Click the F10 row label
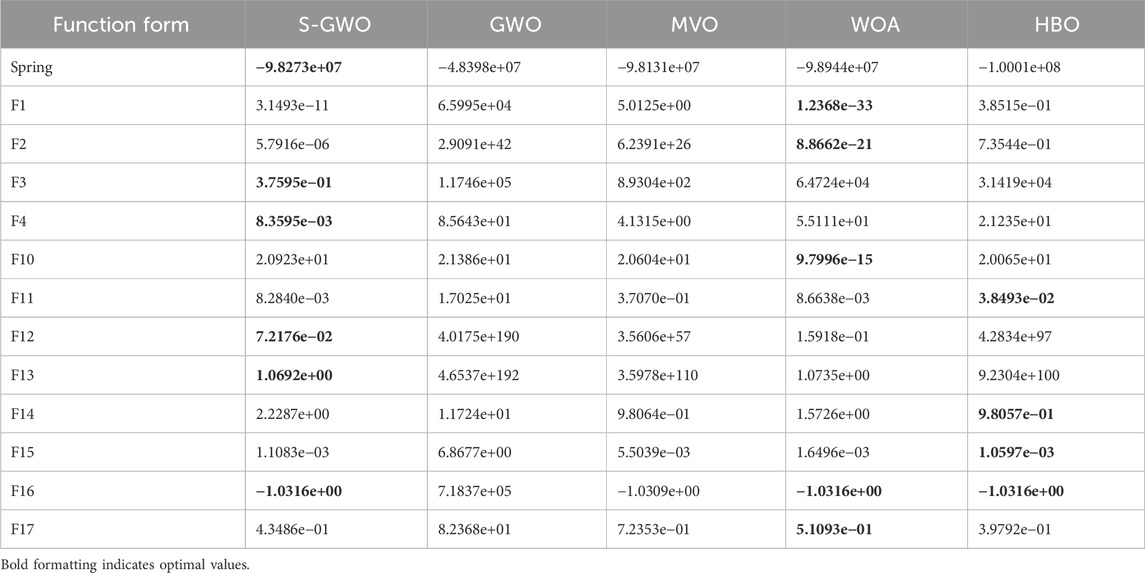The width and height of the screenshot is (1145, 573). pyautogui.click(x=24, y=260)
